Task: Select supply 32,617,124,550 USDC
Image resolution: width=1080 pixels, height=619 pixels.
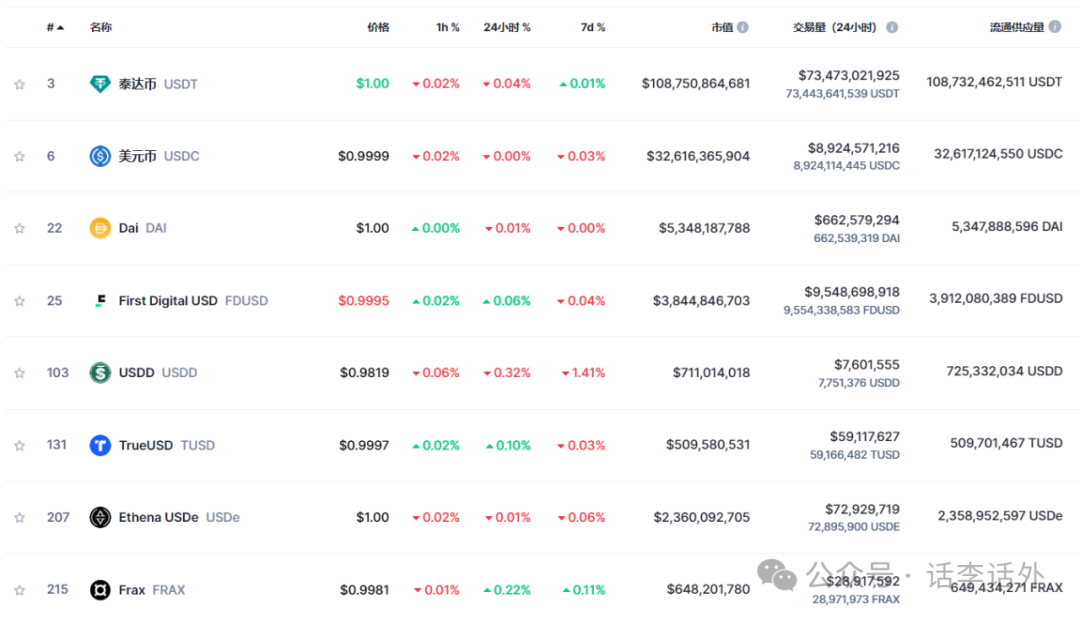Action: [x=998, y=154]
